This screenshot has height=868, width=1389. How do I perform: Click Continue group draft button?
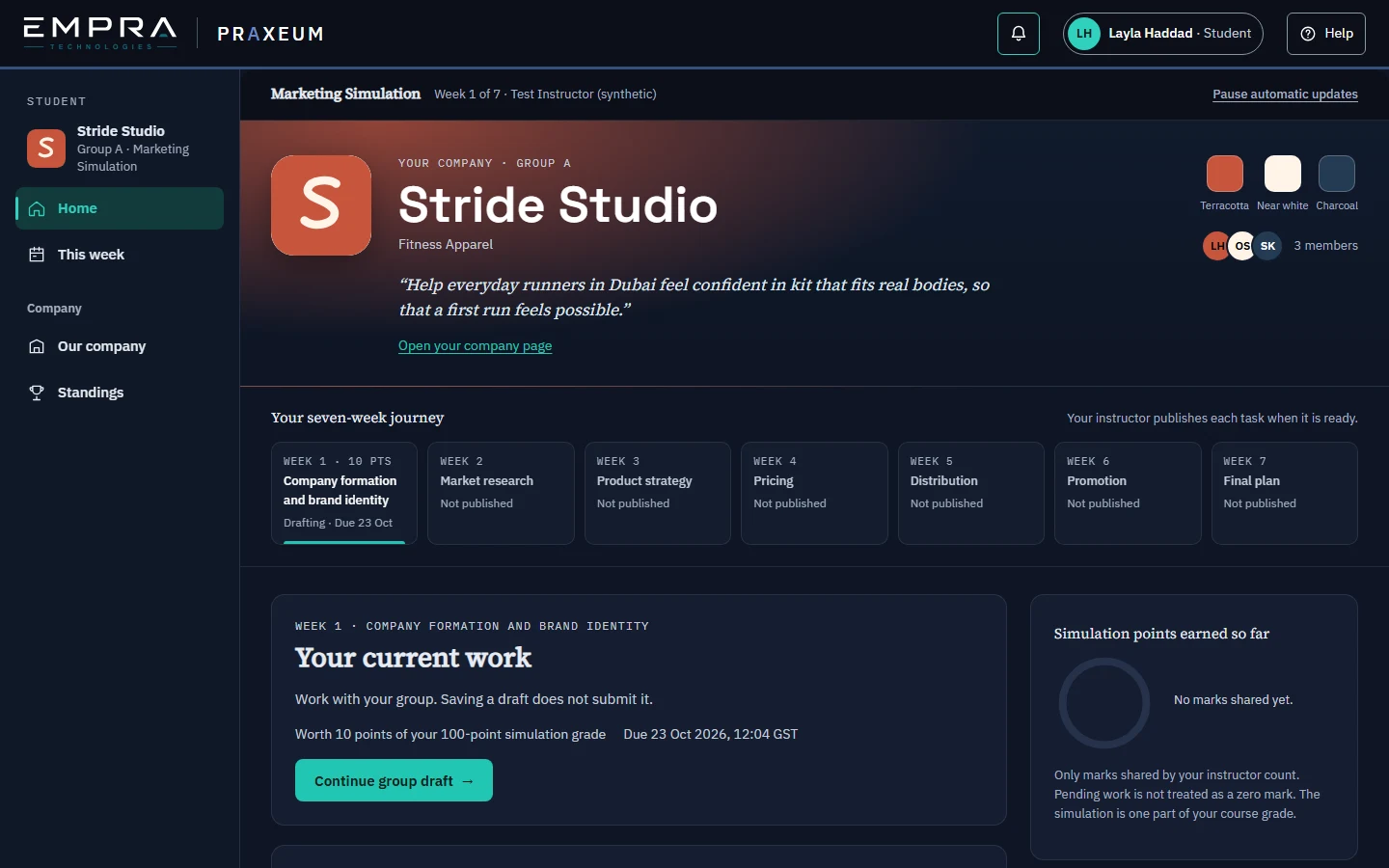[x=394, y=780]
